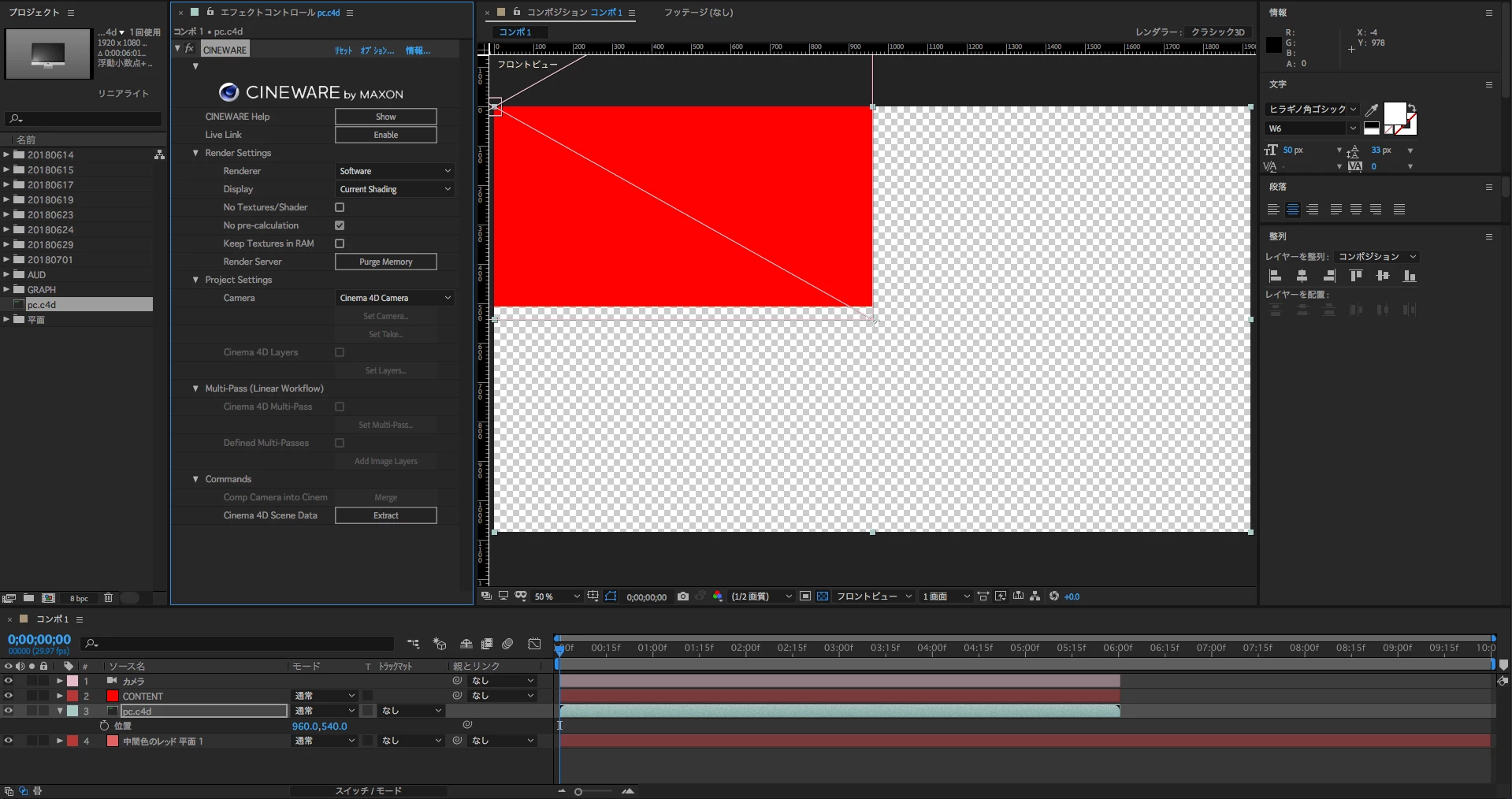This screenshot has height=799, width=1512.
Task: Switch to the フッテージ (なし) tab
Action: point(698,13)
